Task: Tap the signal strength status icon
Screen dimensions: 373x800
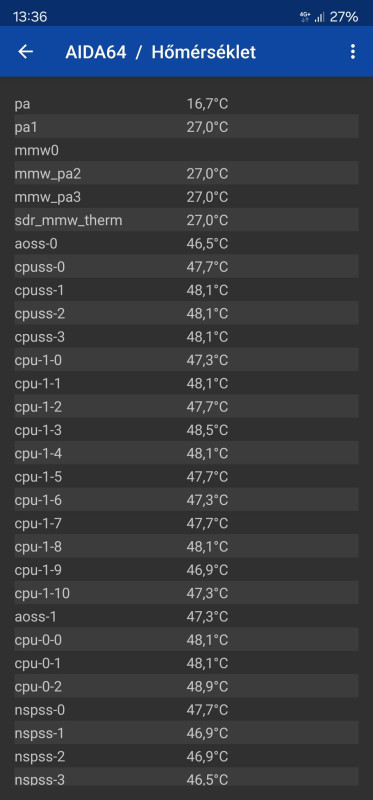Action: coord(319,17)
